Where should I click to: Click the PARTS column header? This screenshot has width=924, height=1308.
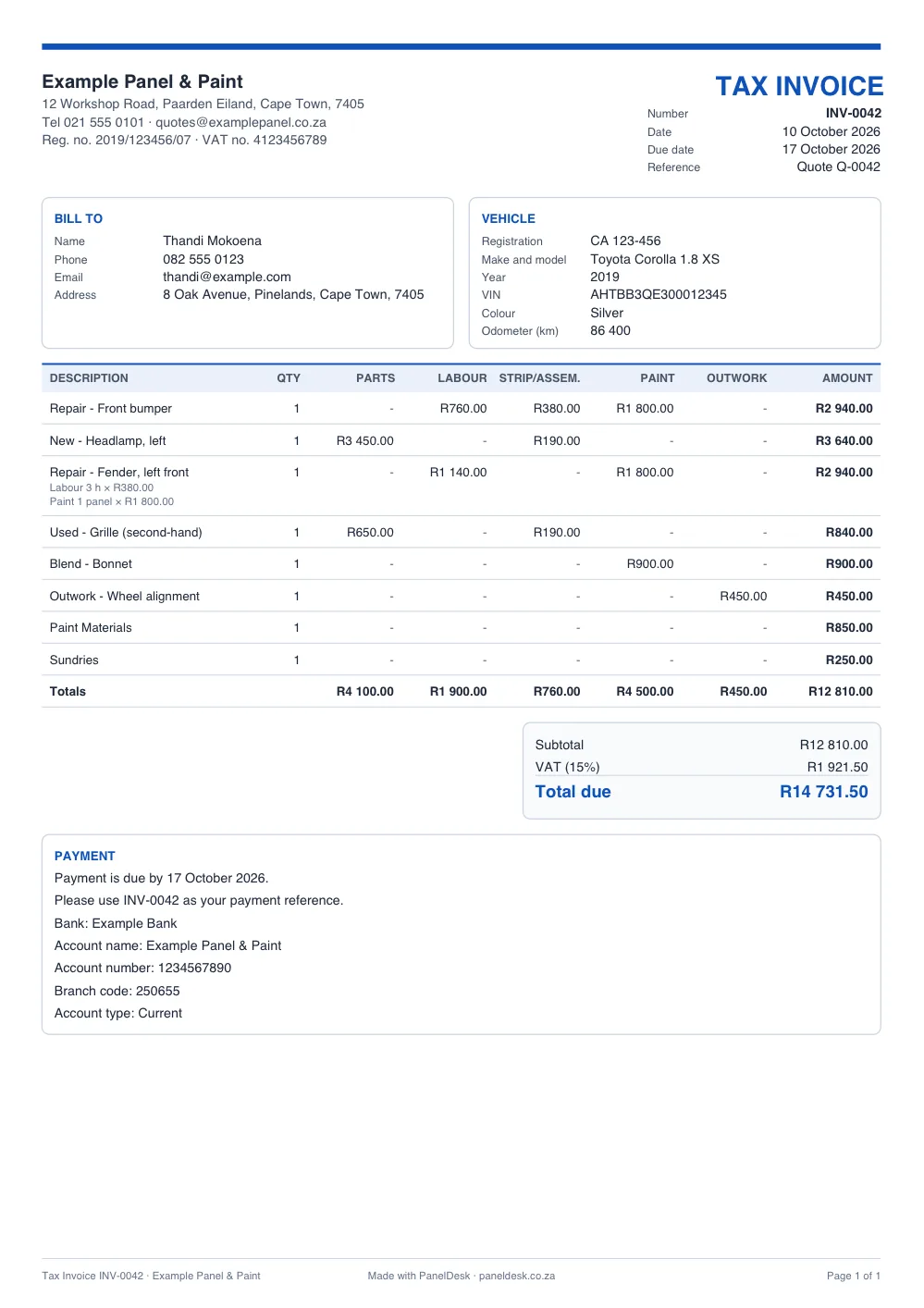(376, 378)
